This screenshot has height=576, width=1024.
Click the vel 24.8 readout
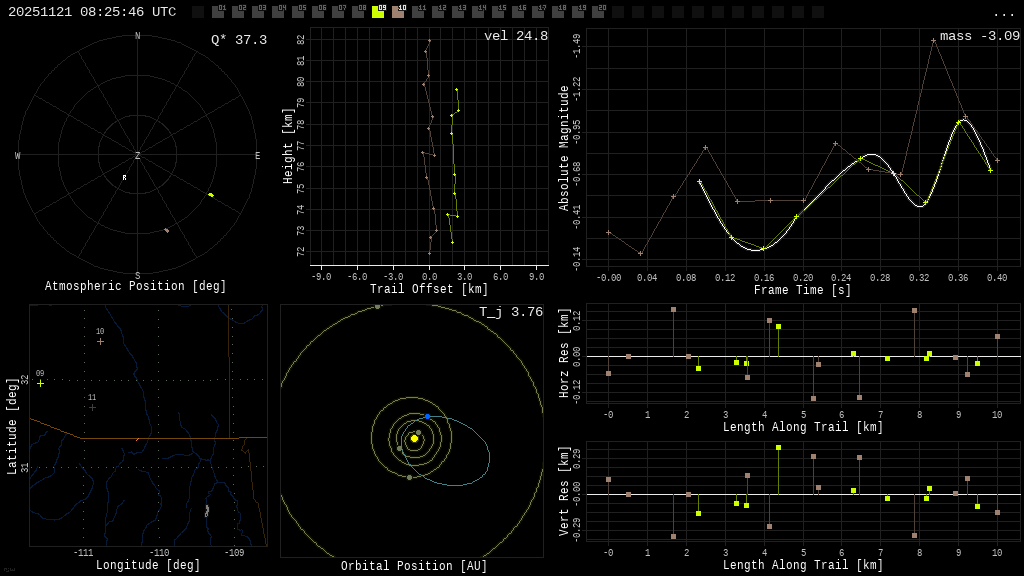(515, 36)
